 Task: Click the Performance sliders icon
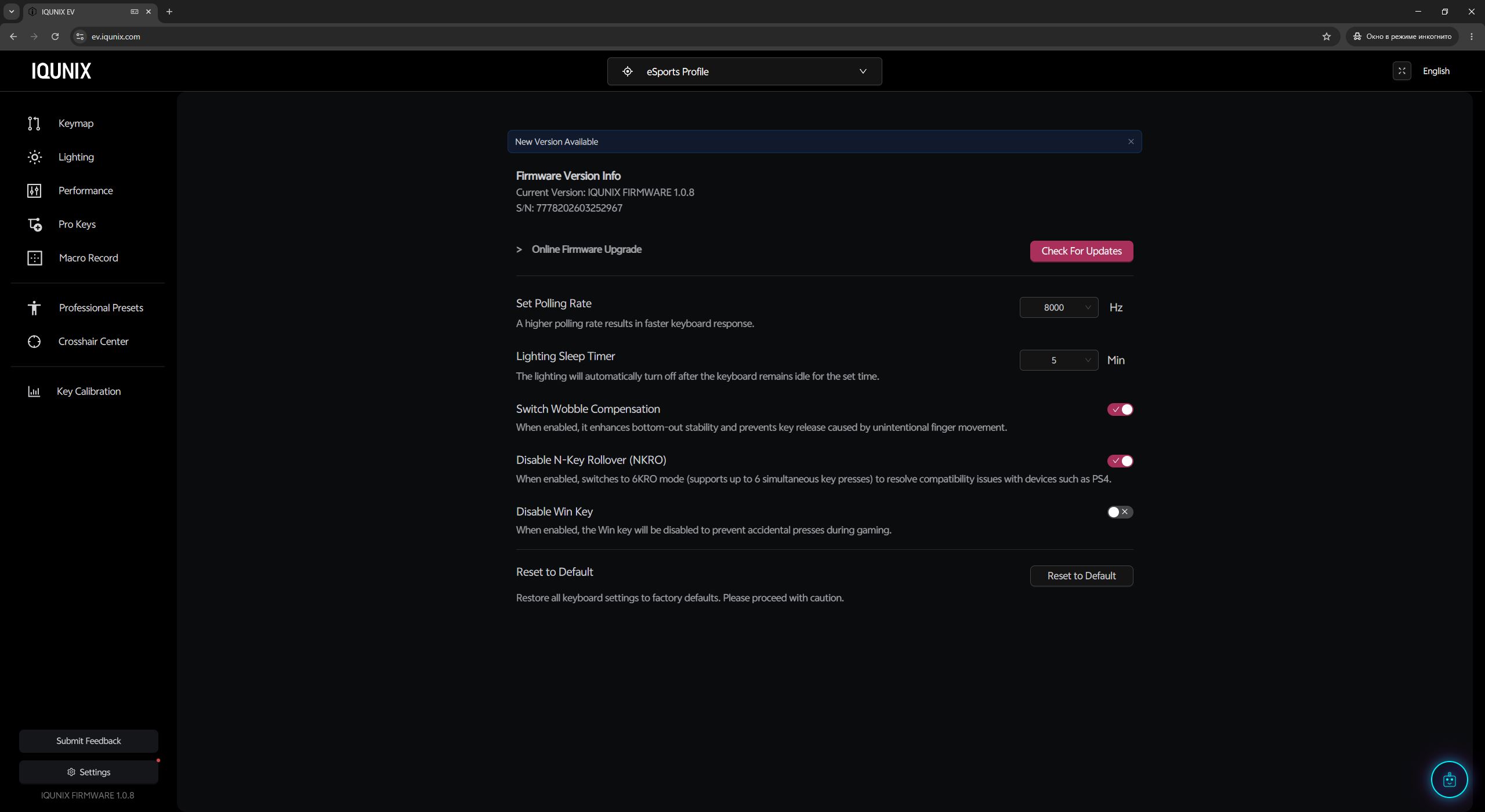(34, 191)
